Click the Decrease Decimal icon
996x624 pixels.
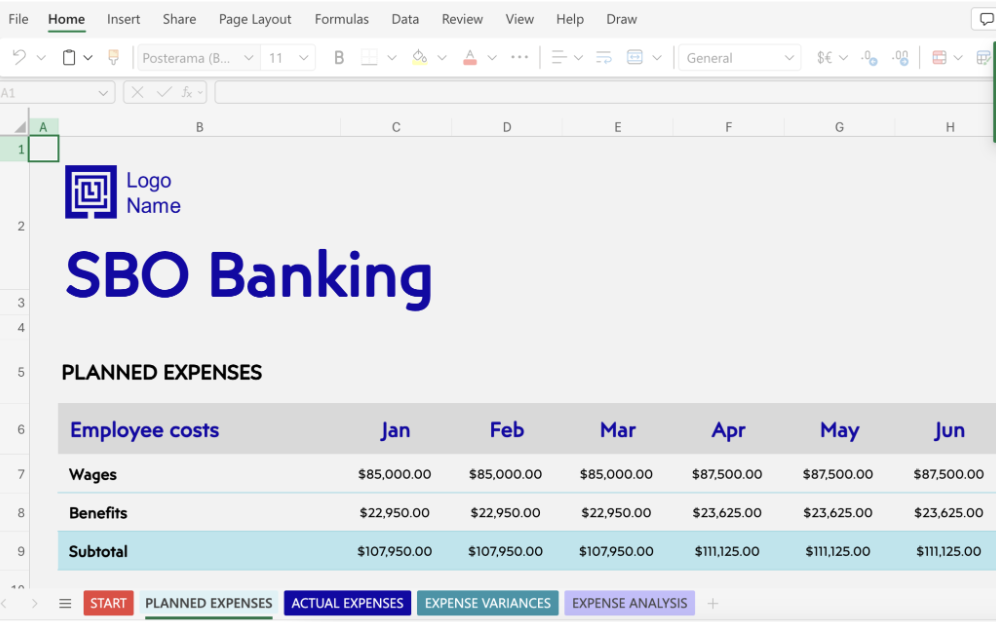pyautogui.click(x=870, y=58)
